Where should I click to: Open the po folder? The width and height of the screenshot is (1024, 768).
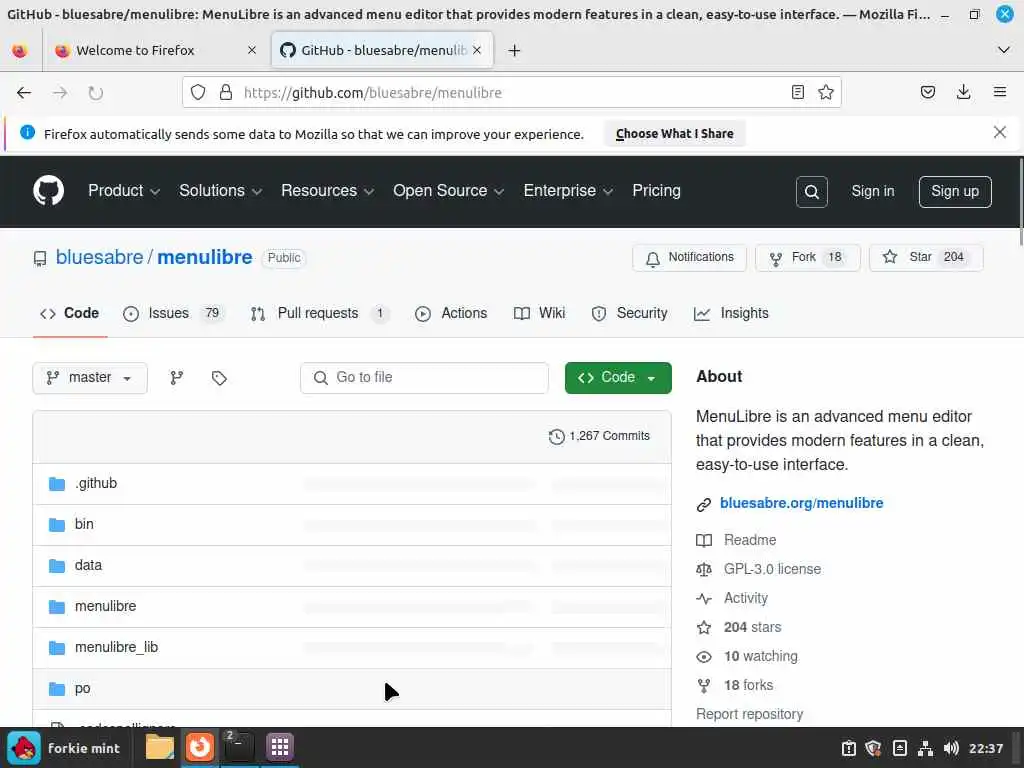[x=82, y=688]
